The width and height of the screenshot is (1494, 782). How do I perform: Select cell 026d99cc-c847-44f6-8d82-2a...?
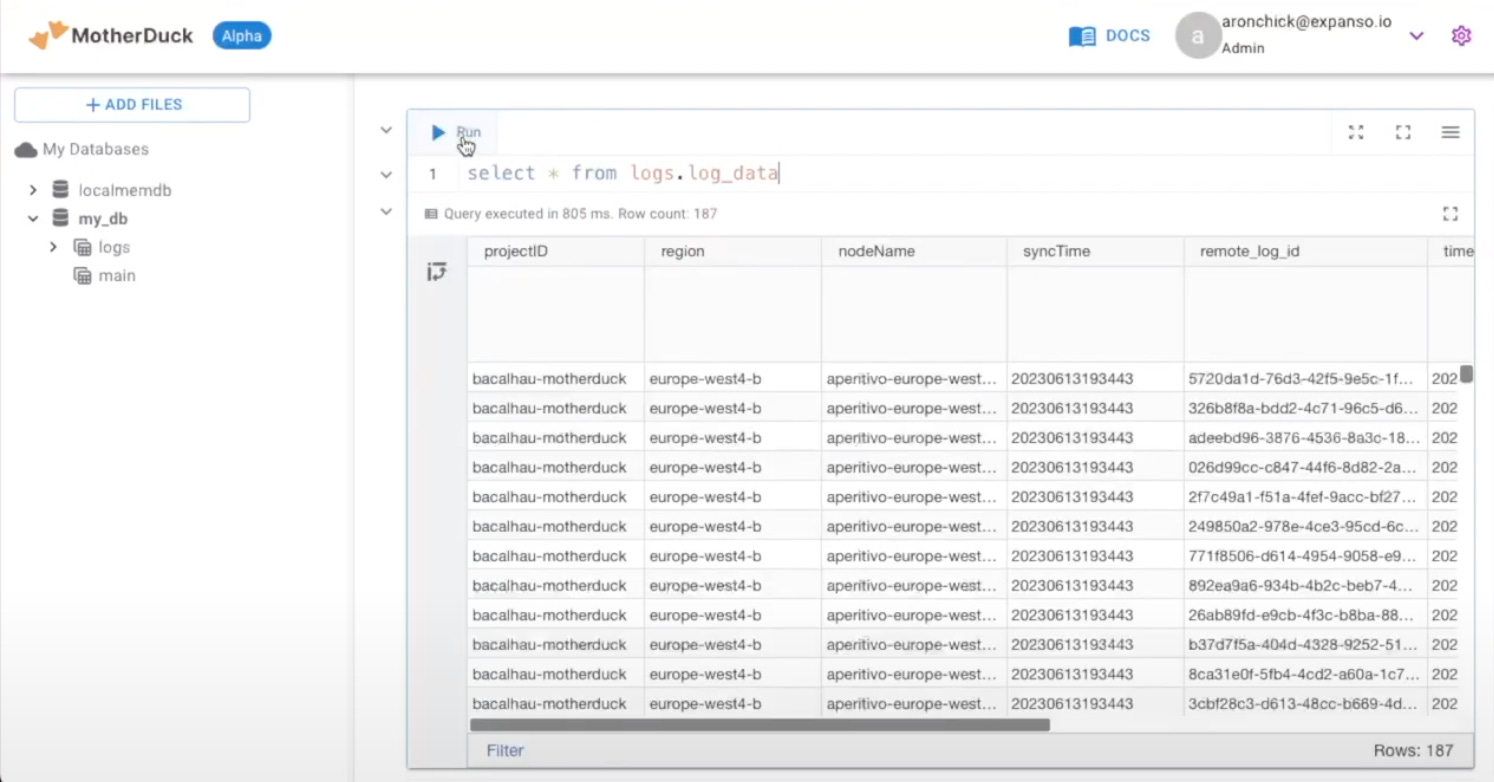point(1306,467)
